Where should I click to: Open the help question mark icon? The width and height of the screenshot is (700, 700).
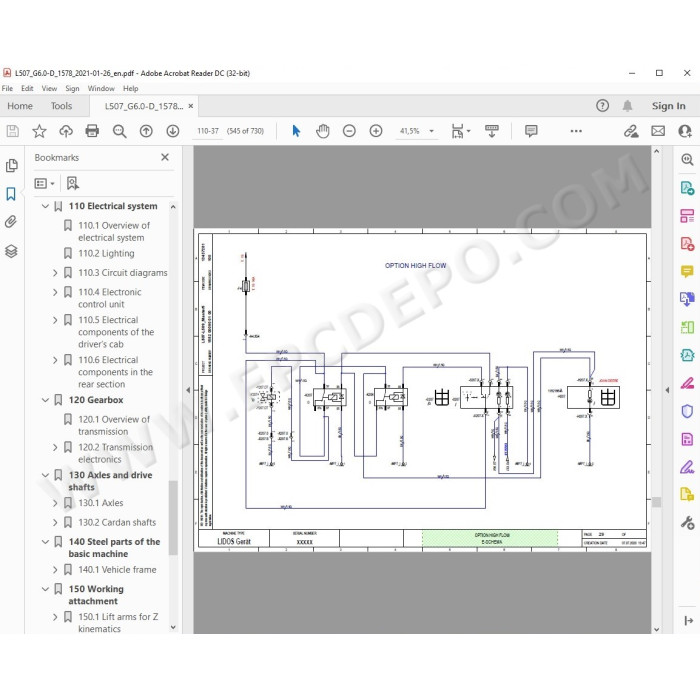coord(602,106)
